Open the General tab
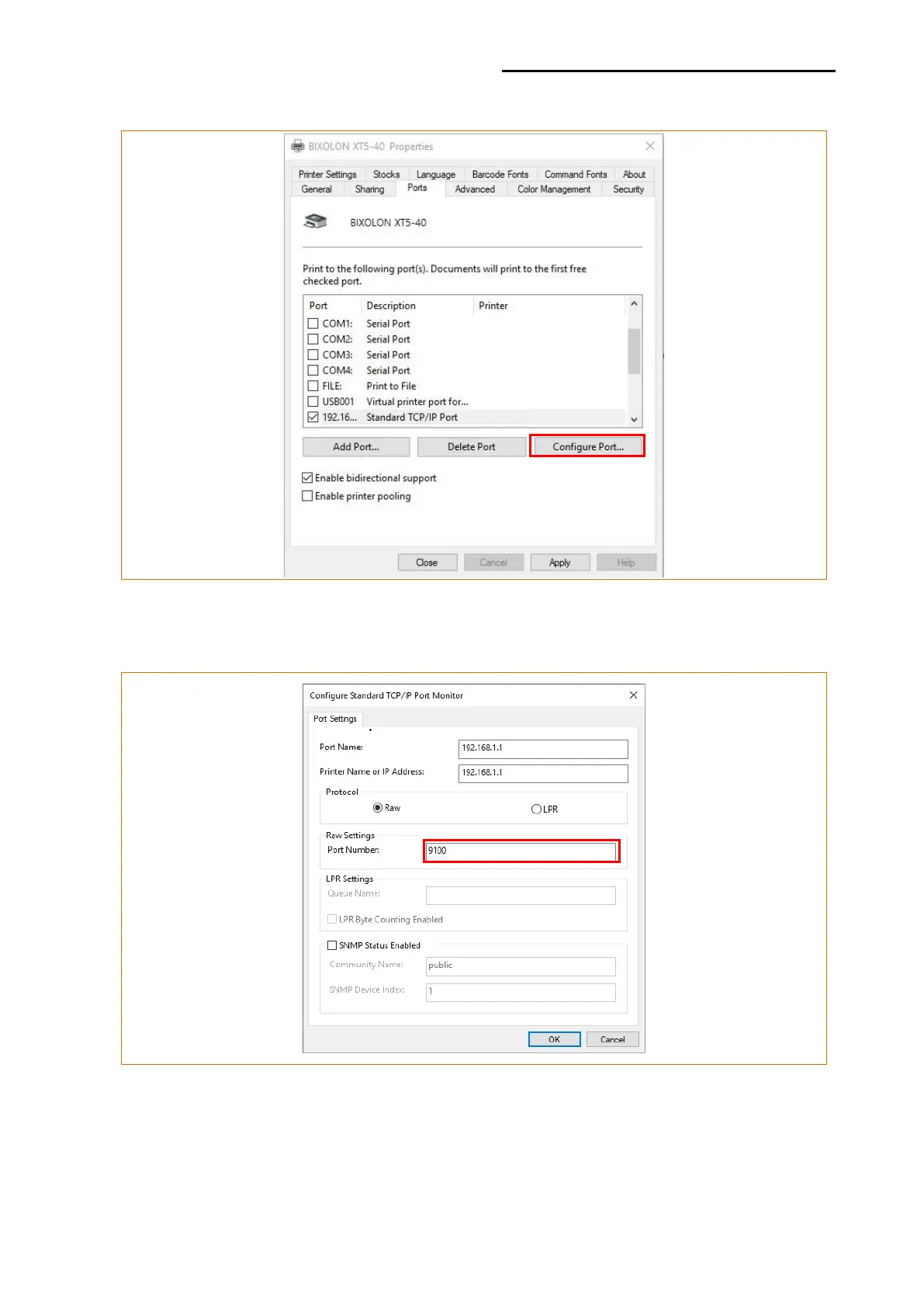Viewport: 924px width, 1307px height. click(317, 189)
